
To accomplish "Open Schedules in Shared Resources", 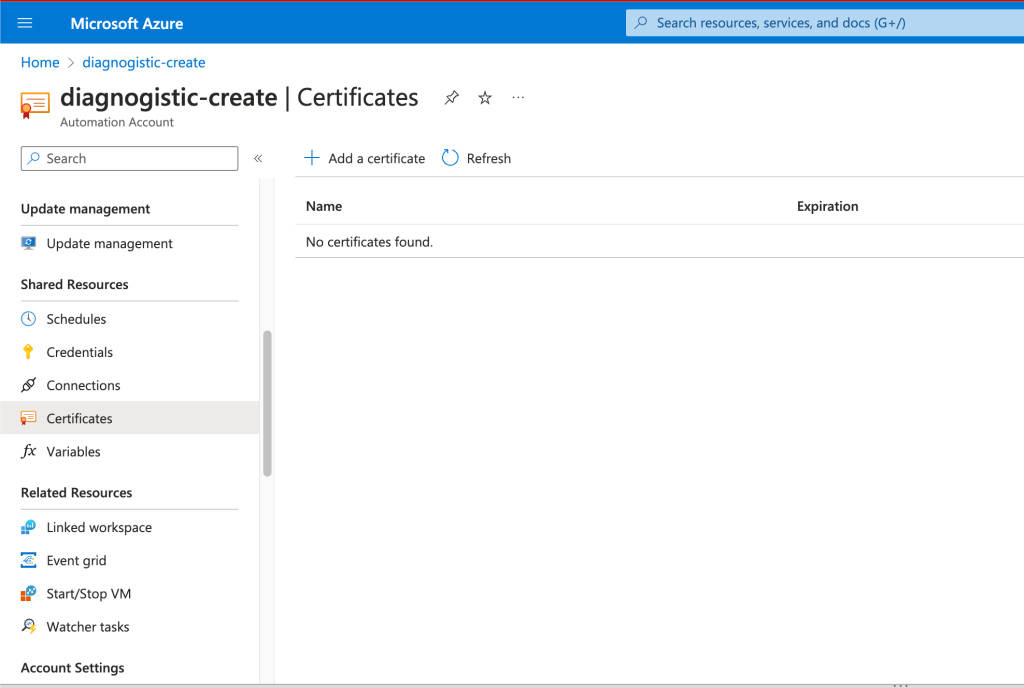I will [129, 319].
